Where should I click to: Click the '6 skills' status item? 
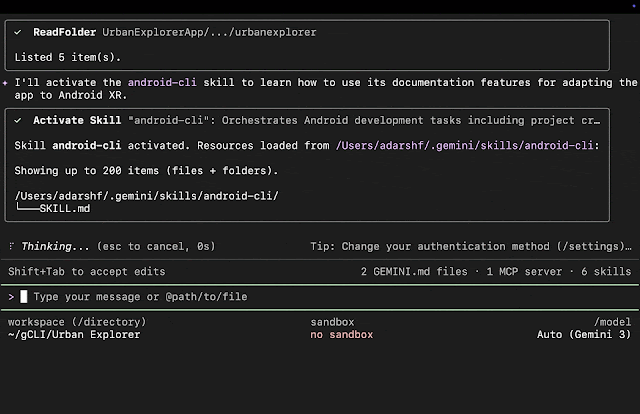click(603, 271)
